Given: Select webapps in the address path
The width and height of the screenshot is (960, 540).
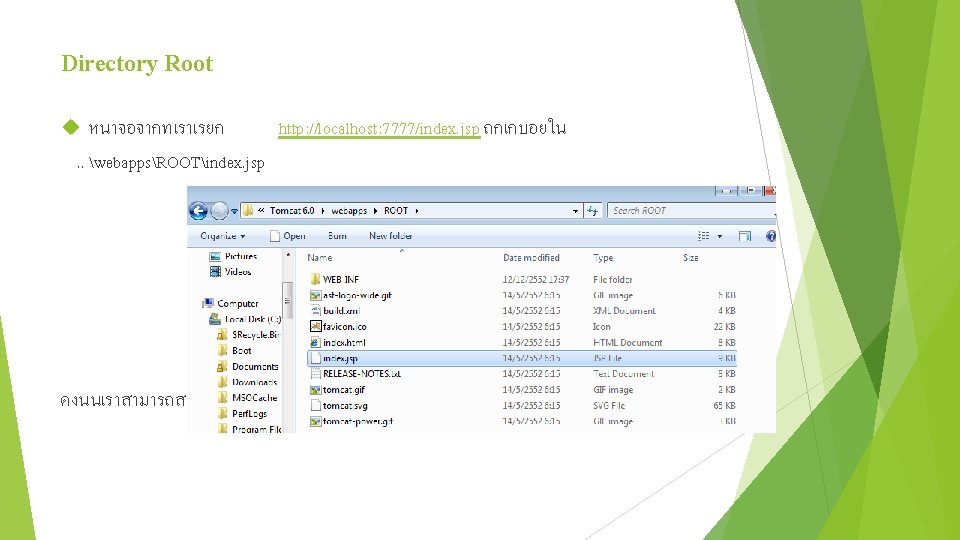Looking at the screenshot, I should point(349,211).
